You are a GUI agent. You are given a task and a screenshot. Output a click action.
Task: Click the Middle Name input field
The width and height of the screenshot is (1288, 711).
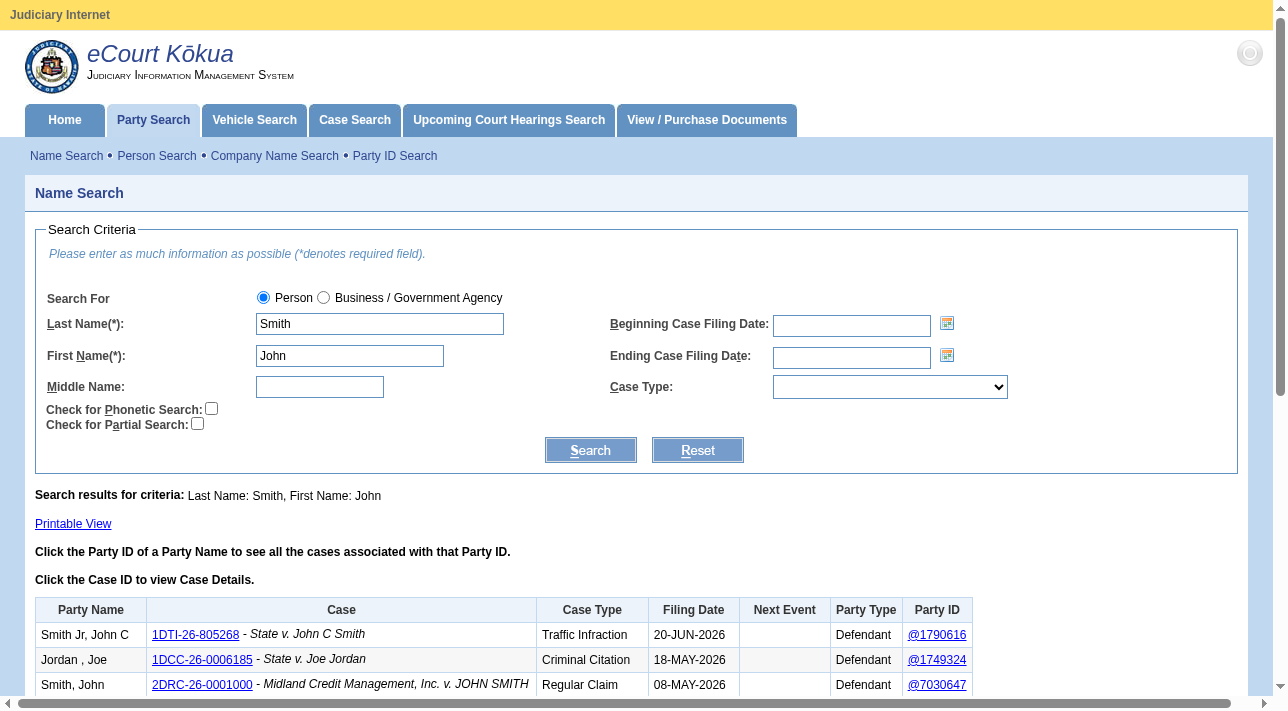[x=320, y=387]
